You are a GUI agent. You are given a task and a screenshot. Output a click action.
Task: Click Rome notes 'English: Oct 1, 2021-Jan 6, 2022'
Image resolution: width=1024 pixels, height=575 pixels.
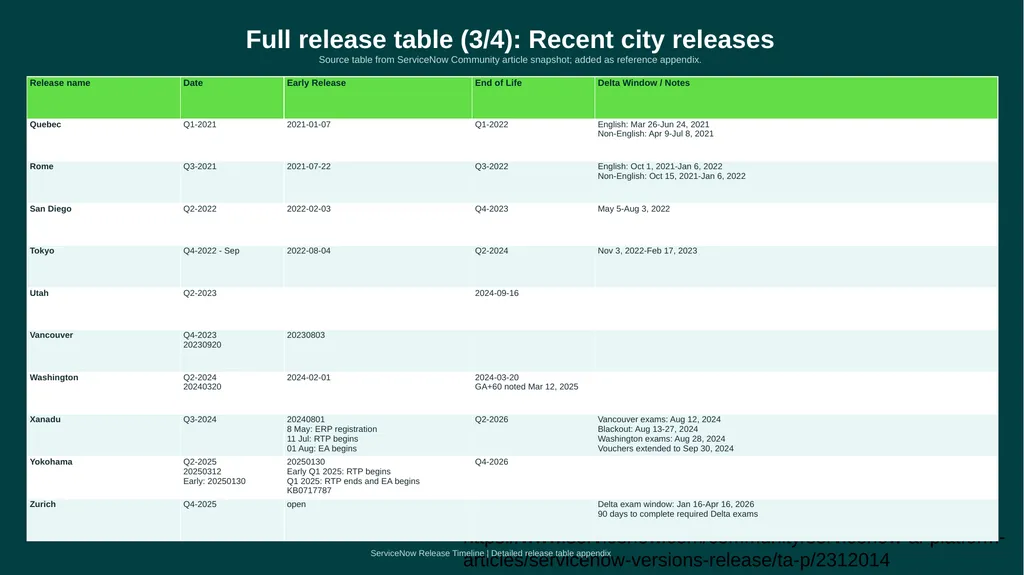[x=660, y=167]
